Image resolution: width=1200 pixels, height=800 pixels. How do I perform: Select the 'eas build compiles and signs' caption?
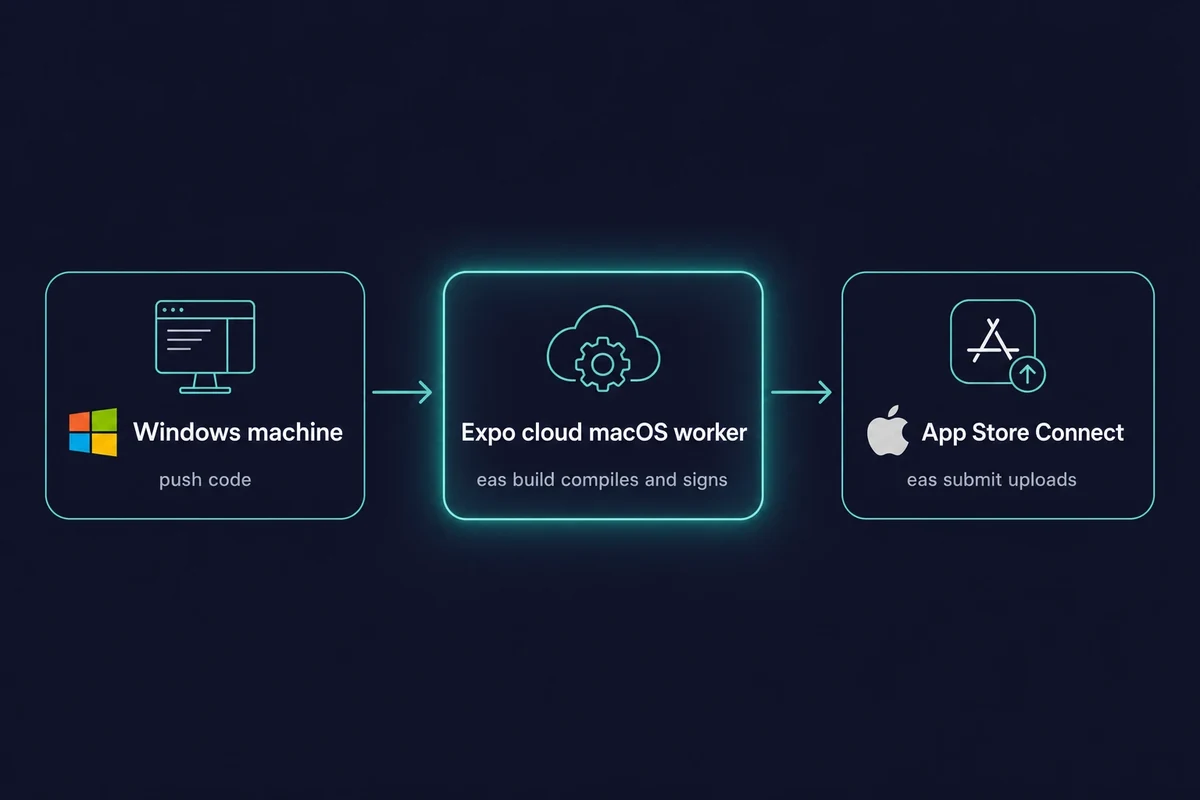click(x=603, y=480)
